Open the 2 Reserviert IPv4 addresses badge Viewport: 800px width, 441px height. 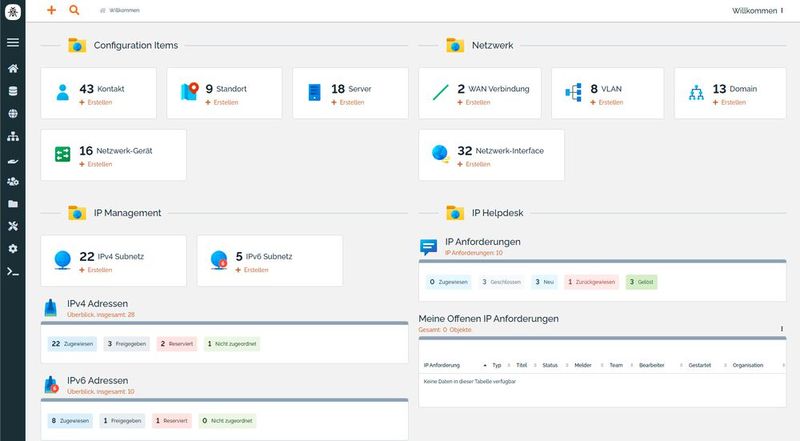pyautogui.click(x=177, y=344)
